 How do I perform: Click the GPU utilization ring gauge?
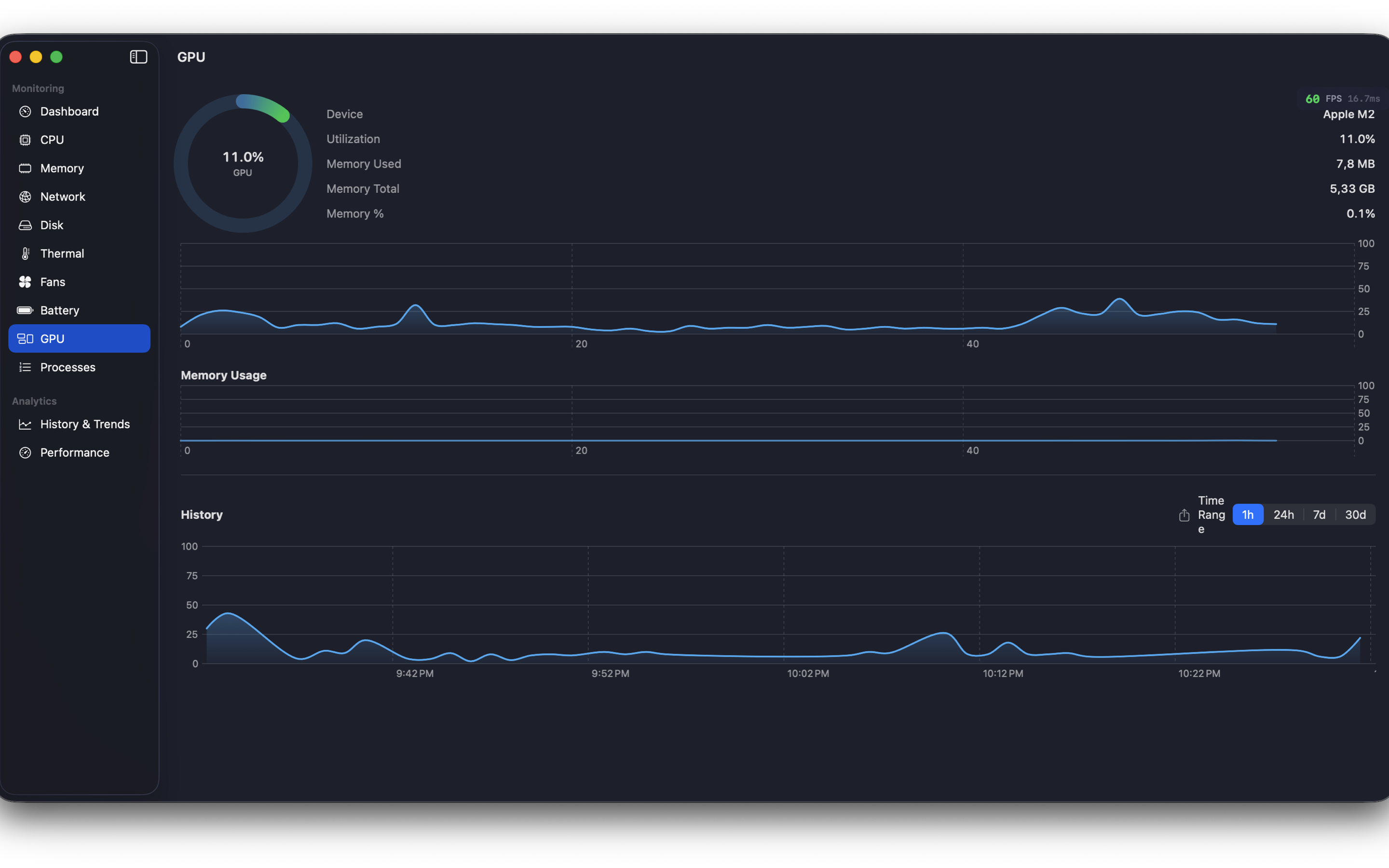(x=243, y=163)
